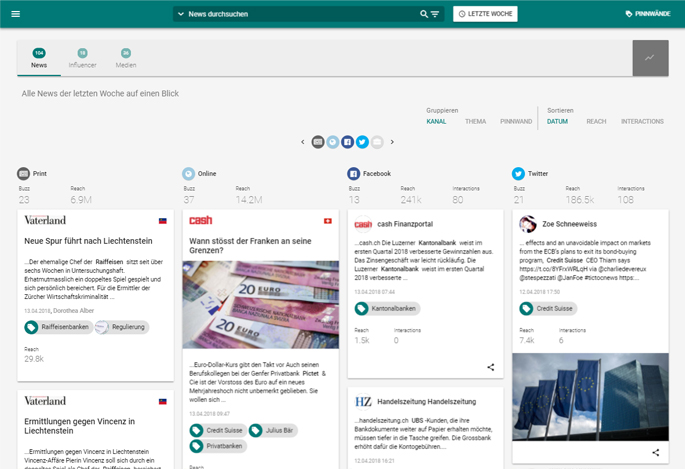Viewport: 685px width, 469px height.
Task: Click the cash Finanzportal avatar
Action: point(363,224)
